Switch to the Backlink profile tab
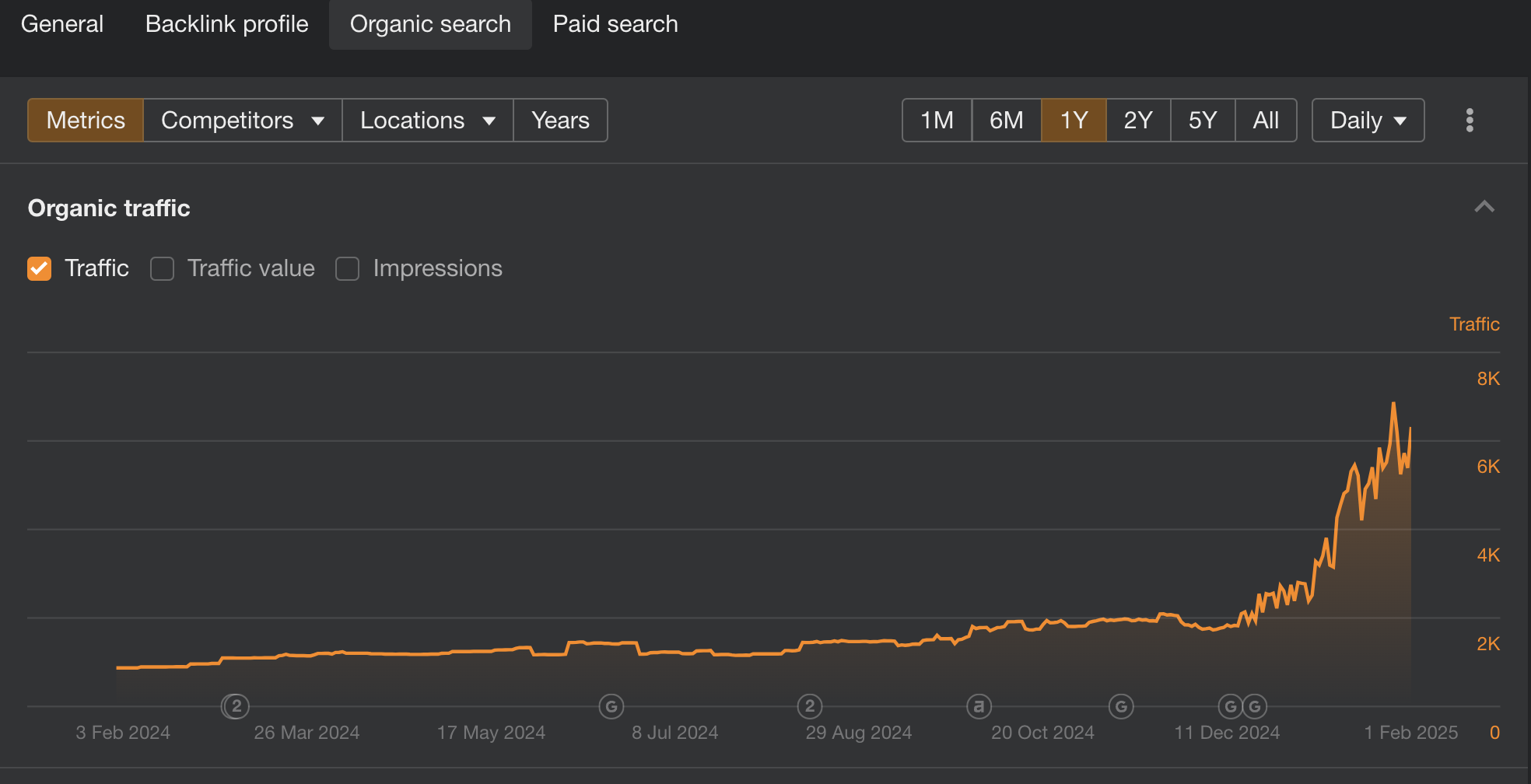 pos(226,24)
